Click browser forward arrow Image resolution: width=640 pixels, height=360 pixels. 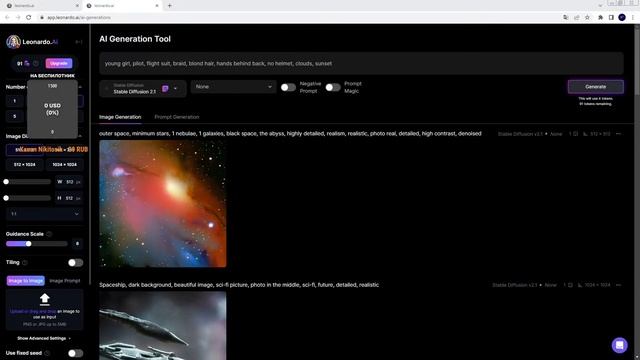point(18,18)
